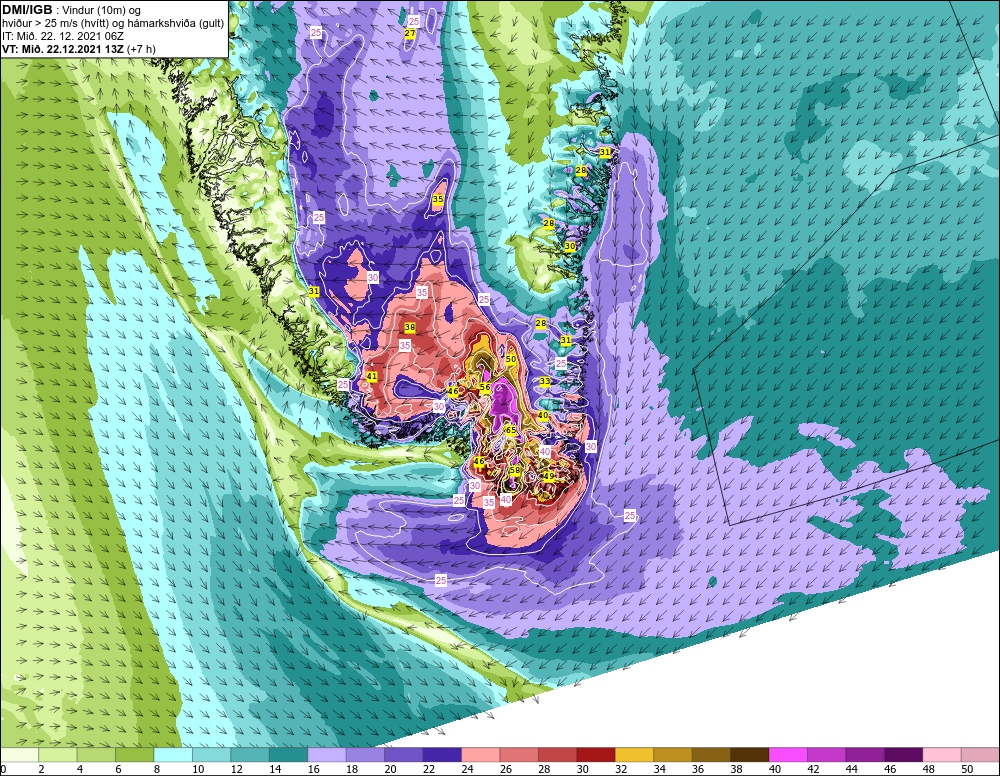The height and width of the screenshot is (776, 1000).
Task: Click the legend scale number 26
Action: (505, 770)
